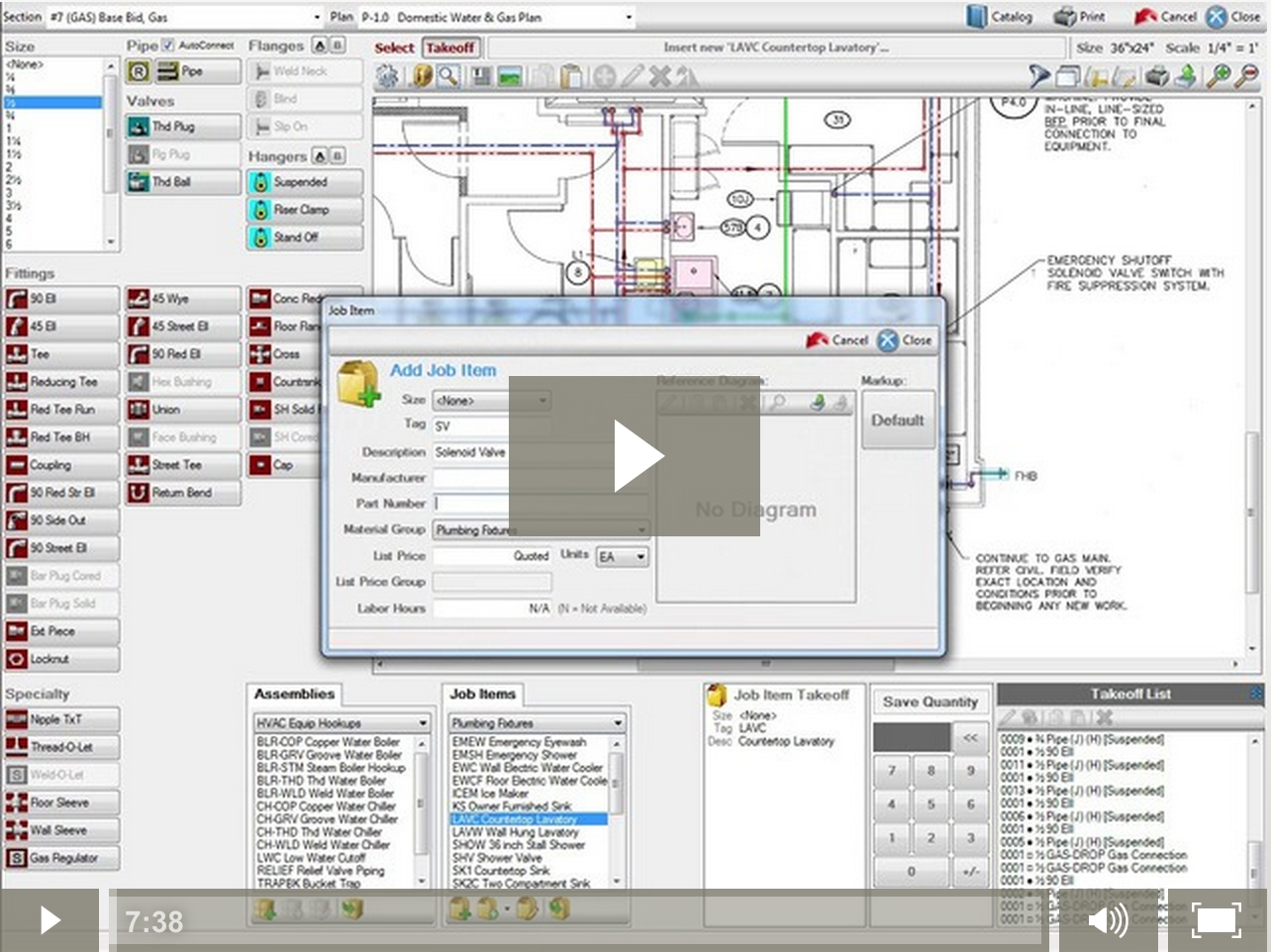Viewport: 1271px width, 952px height.
Task: Open the Assemblies tab
Action: click(294, 694)
